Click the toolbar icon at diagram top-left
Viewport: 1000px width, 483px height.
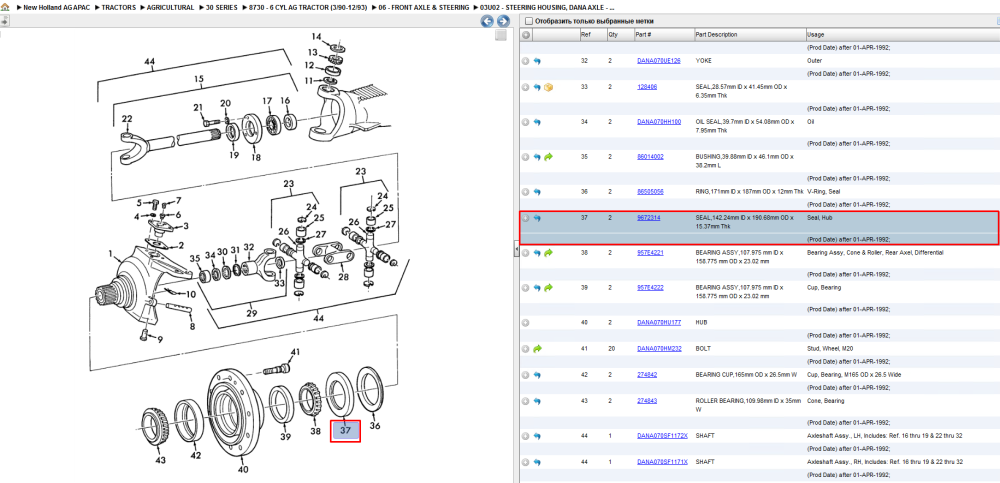[4, 21]
